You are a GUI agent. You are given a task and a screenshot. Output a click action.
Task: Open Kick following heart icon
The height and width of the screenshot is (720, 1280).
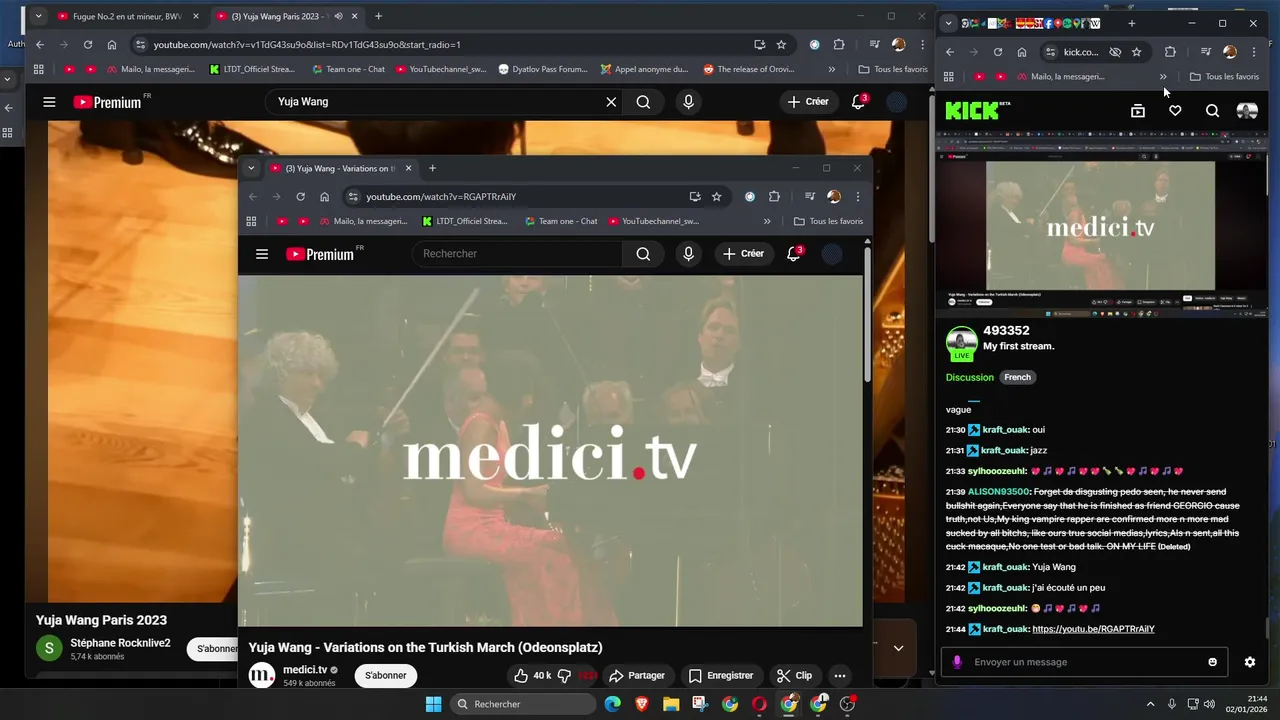(1175, 111)
